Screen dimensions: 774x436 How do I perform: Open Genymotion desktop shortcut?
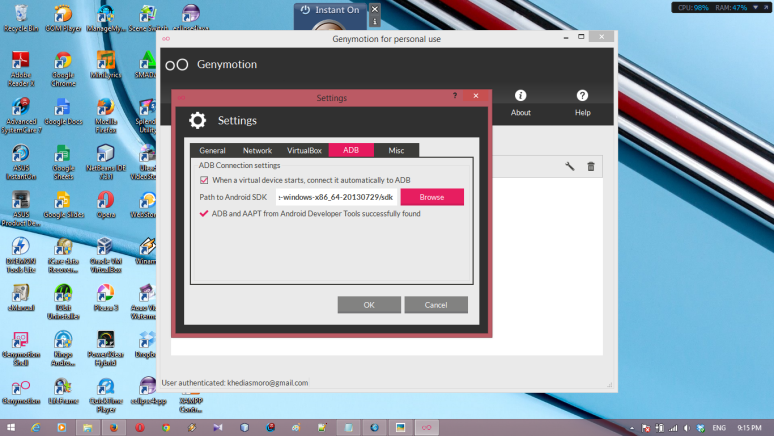click(x=21, y=391)
